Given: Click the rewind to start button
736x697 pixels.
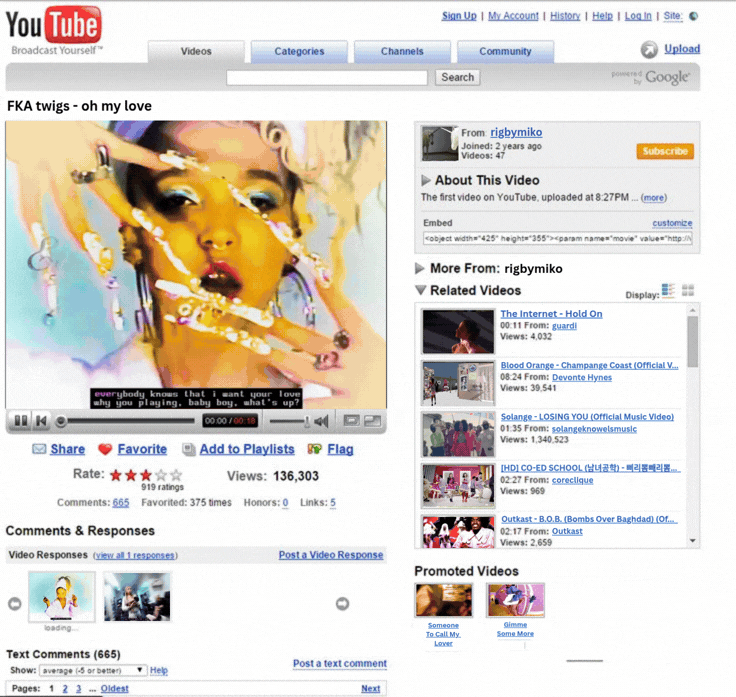Looking at the screenshot, I should (41, 421).
